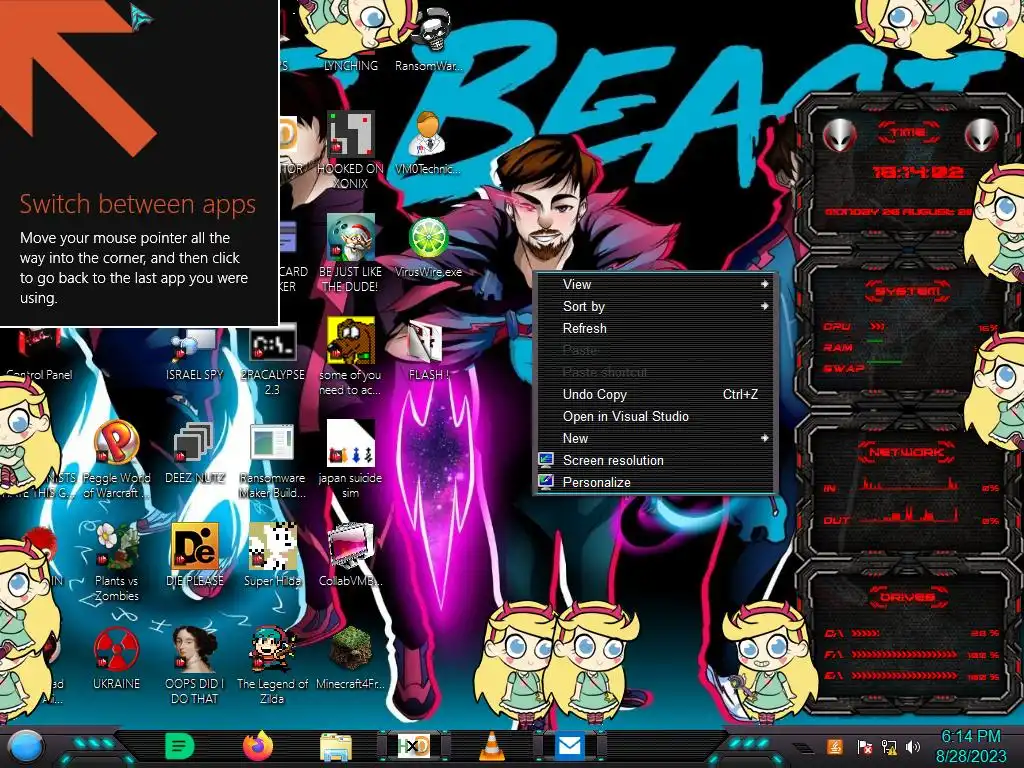Screen dimensions: 1024x768
Task: Launch VirusWire.exe lime icon
Action: tap(428, 247)
